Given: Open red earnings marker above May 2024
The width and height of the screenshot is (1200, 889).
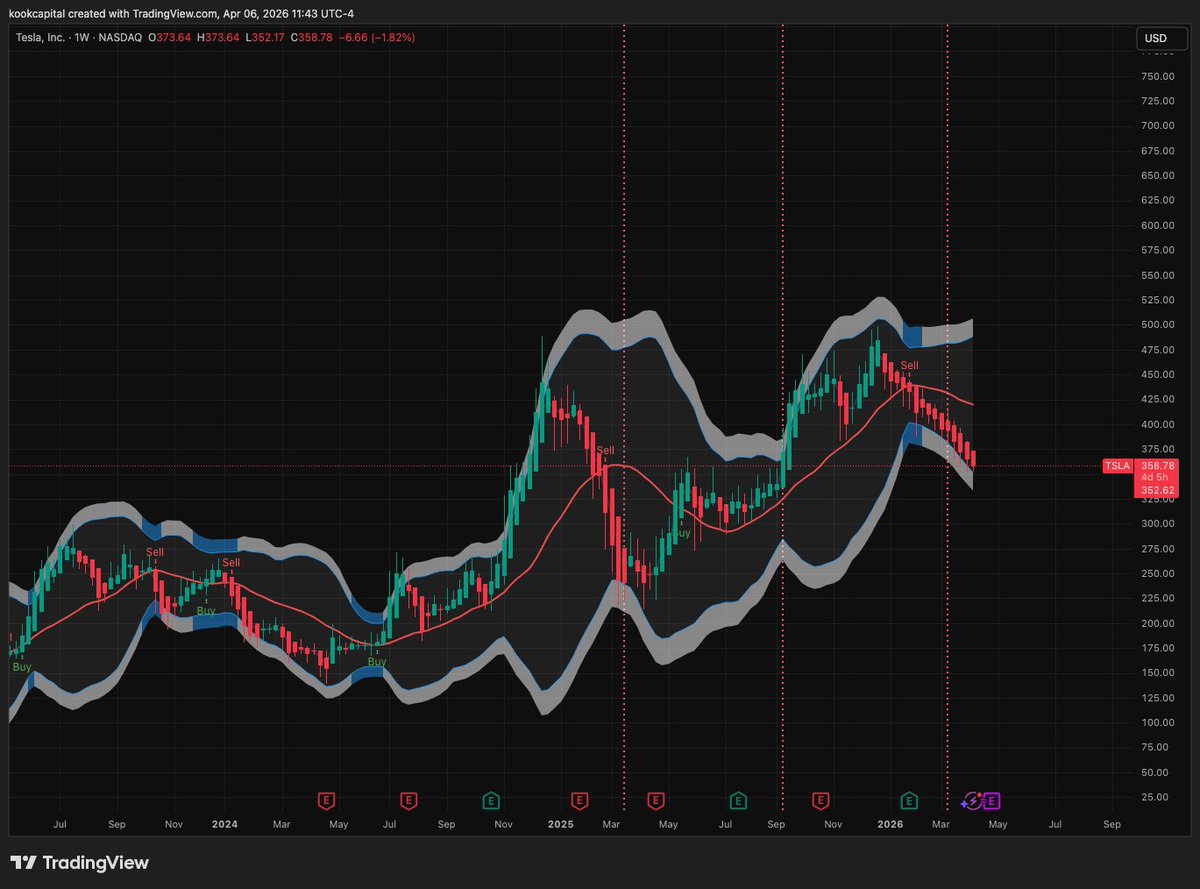Looking at the screenshot, I should coord(326,800).
